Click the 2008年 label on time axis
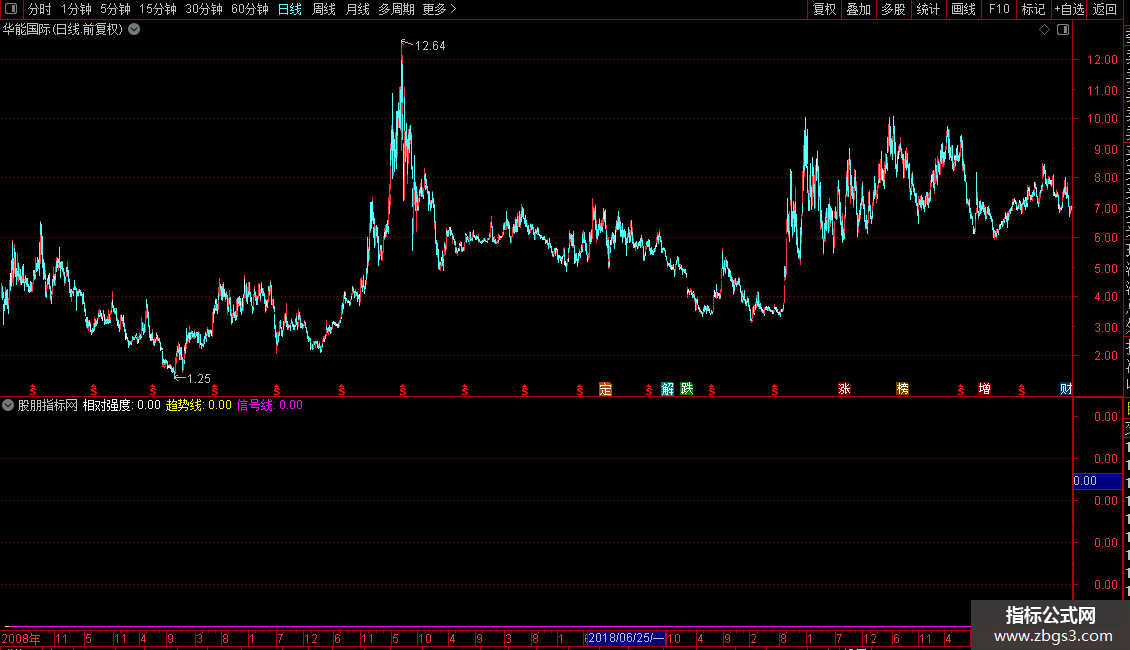1130x650 pixels. (21, 638)
